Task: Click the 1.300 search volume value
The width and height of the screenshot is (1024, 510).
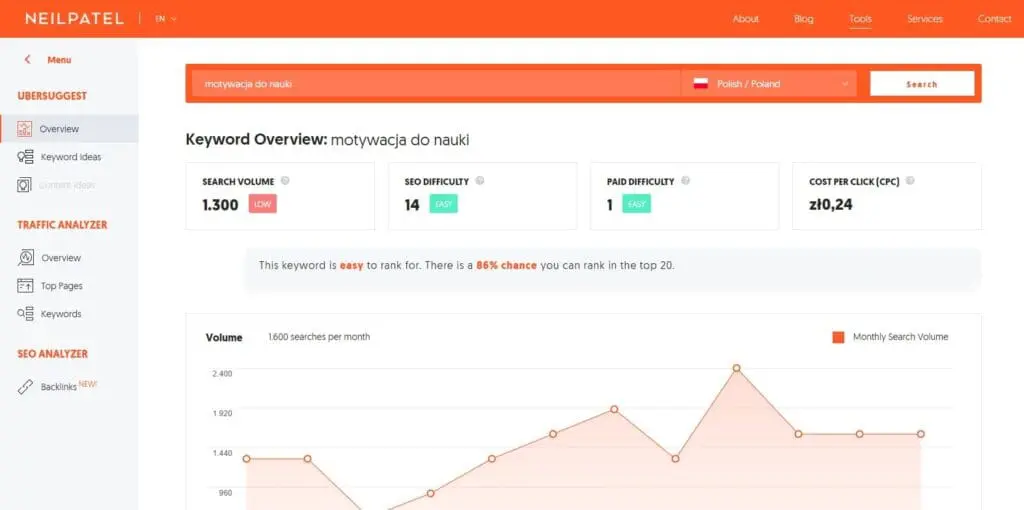Action: click(221, 205)
